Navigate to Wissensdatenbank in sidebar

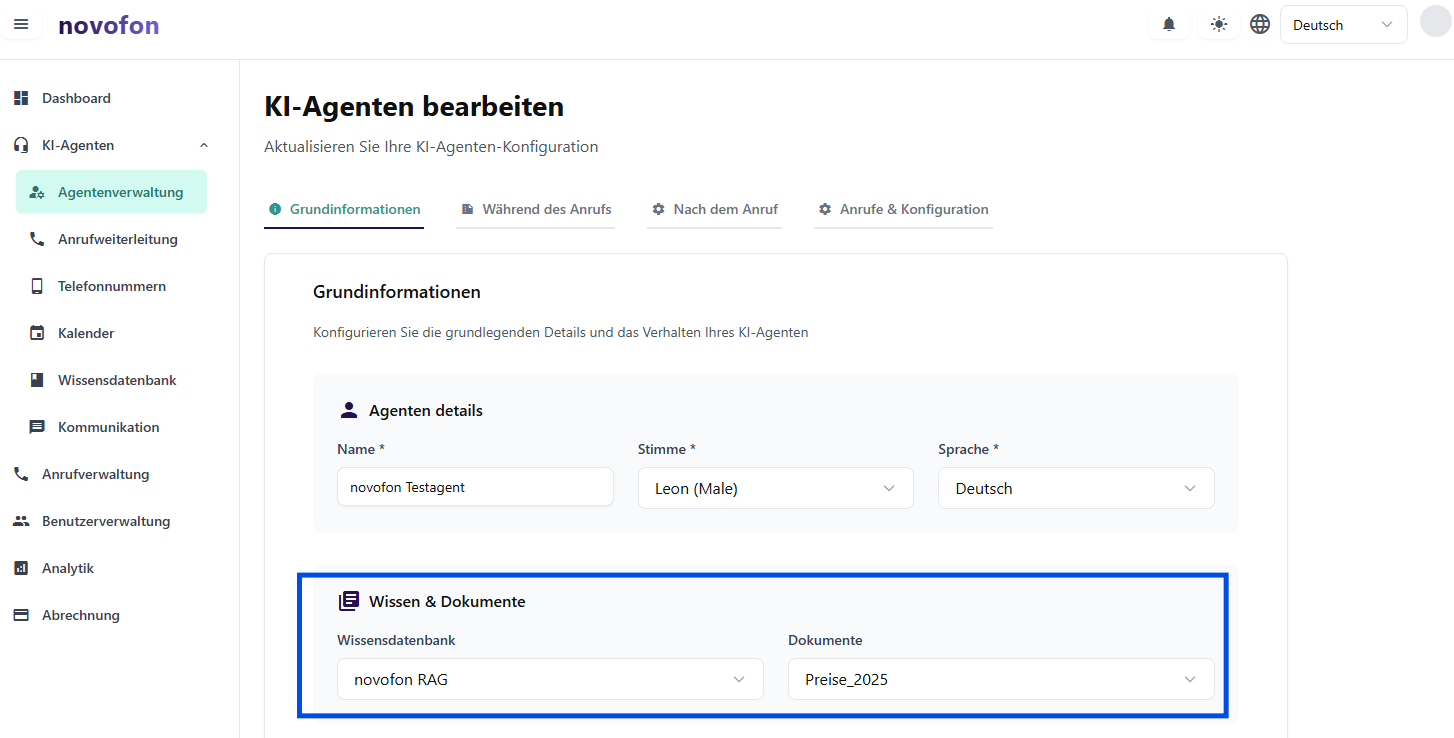point(117,380)
